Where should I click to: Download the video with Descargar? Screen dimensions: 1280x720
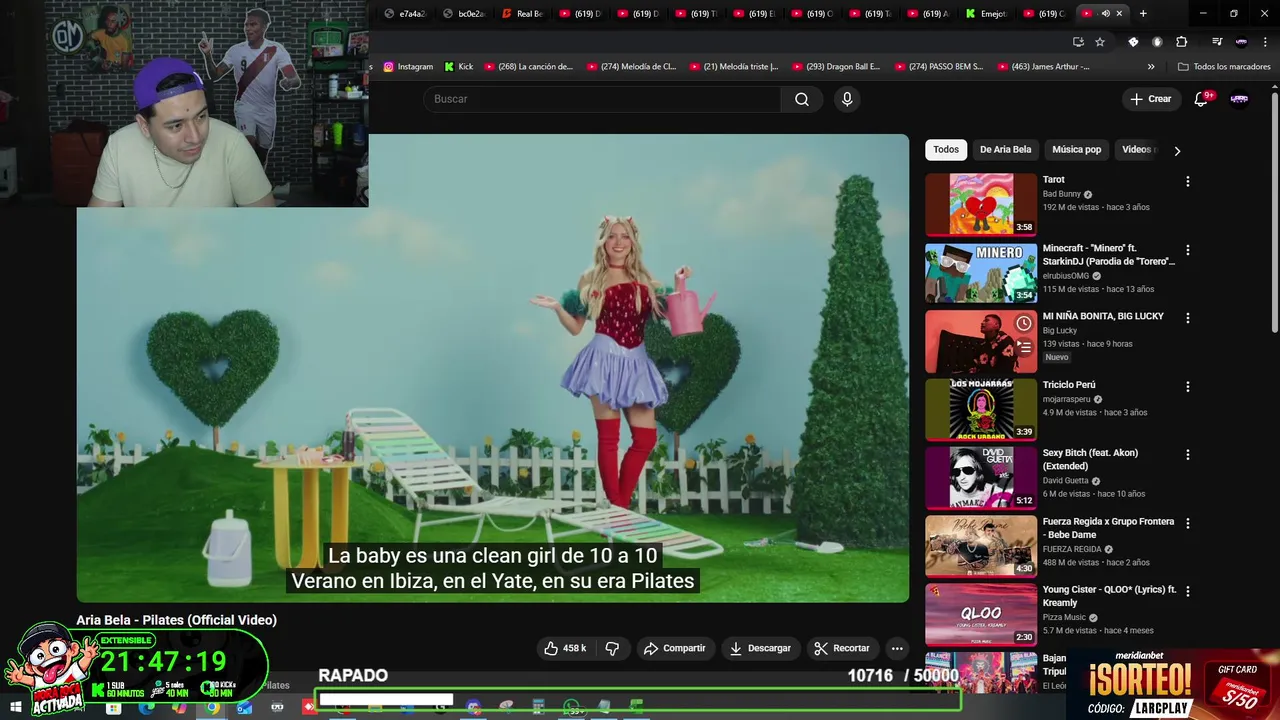tap(760, 648)
